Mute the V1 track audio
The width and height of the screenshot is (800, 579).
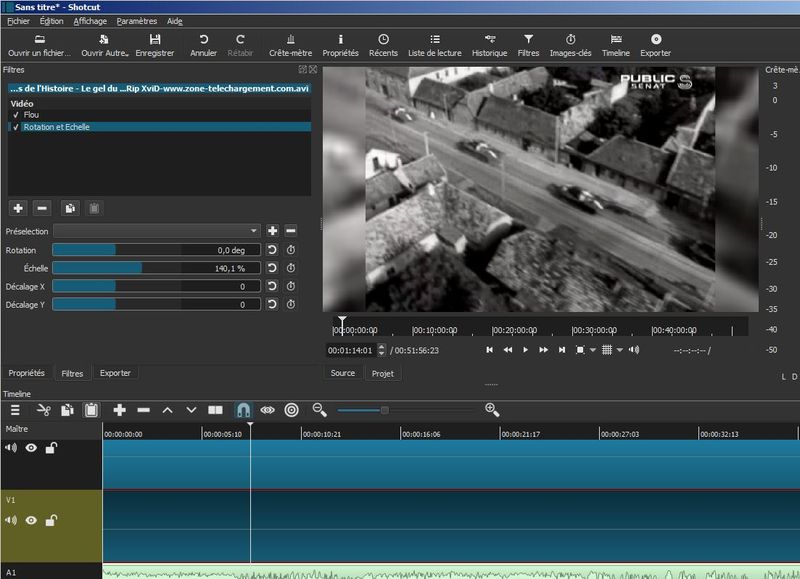click(x=11, y=520)
